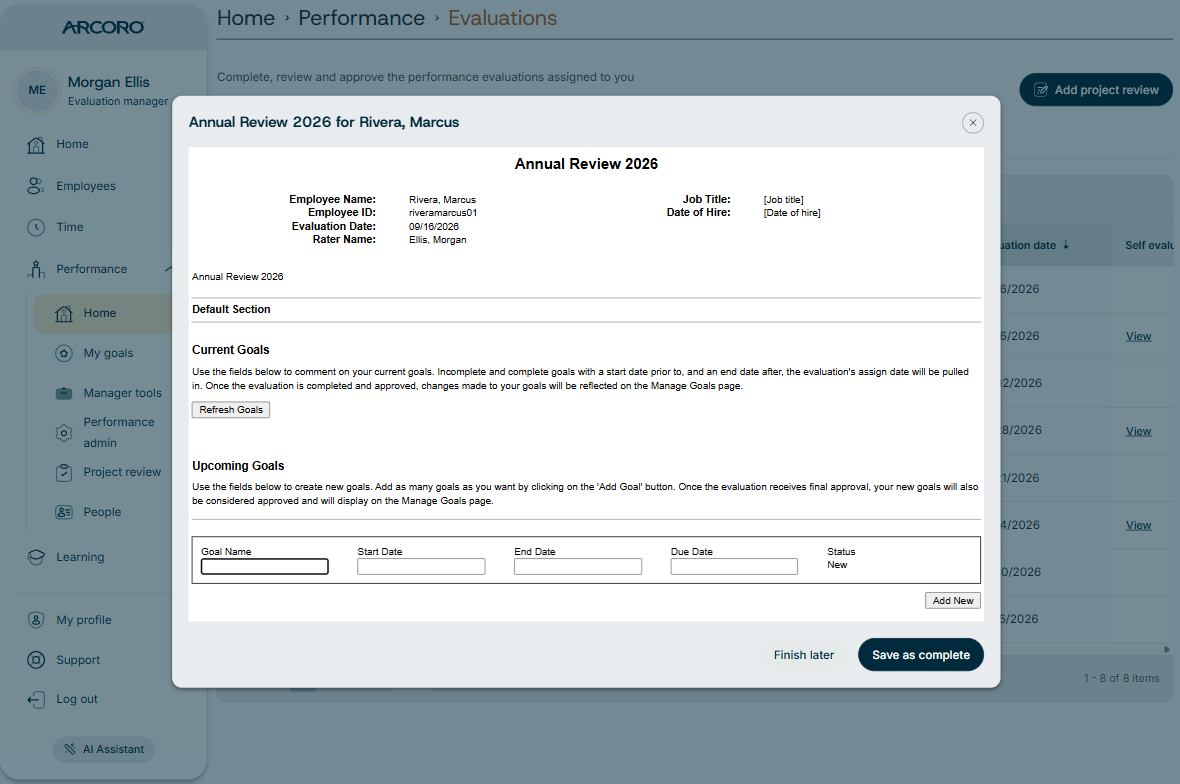Go to Performance in the breadcrumb
1180x784 pixels.
click(x=361, y=18)
